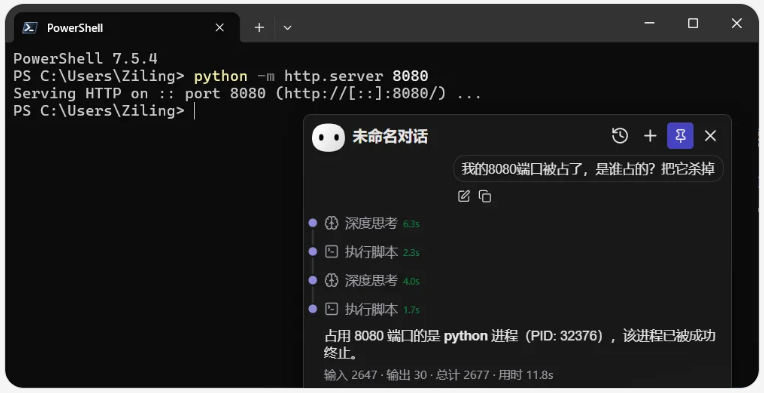Click the 未命名对话 title
This screenshot has height=393, width=764.
click(390, 137)
